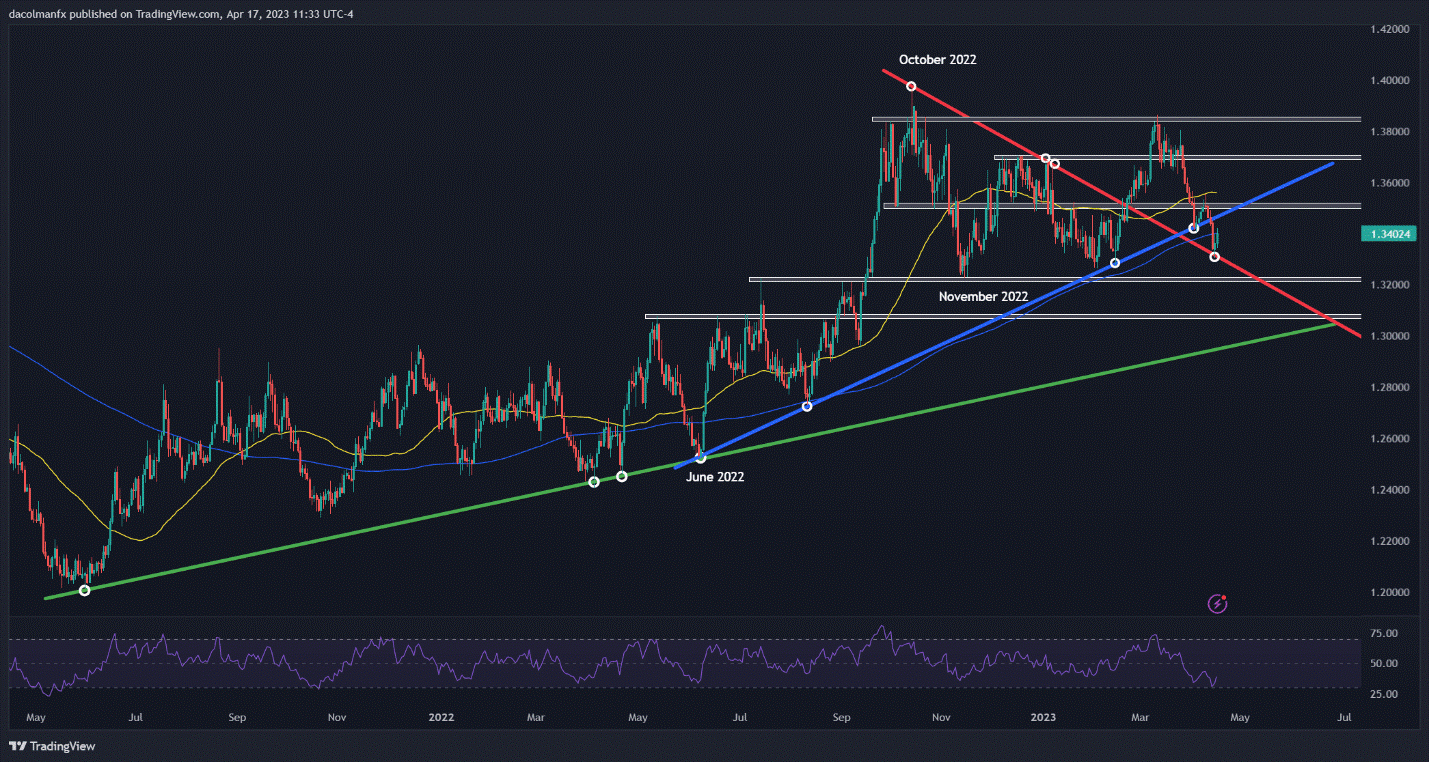Screen dimensions: 1429x762
Task: Click the 25.00 level on RSI scale
Action: 1384,693
